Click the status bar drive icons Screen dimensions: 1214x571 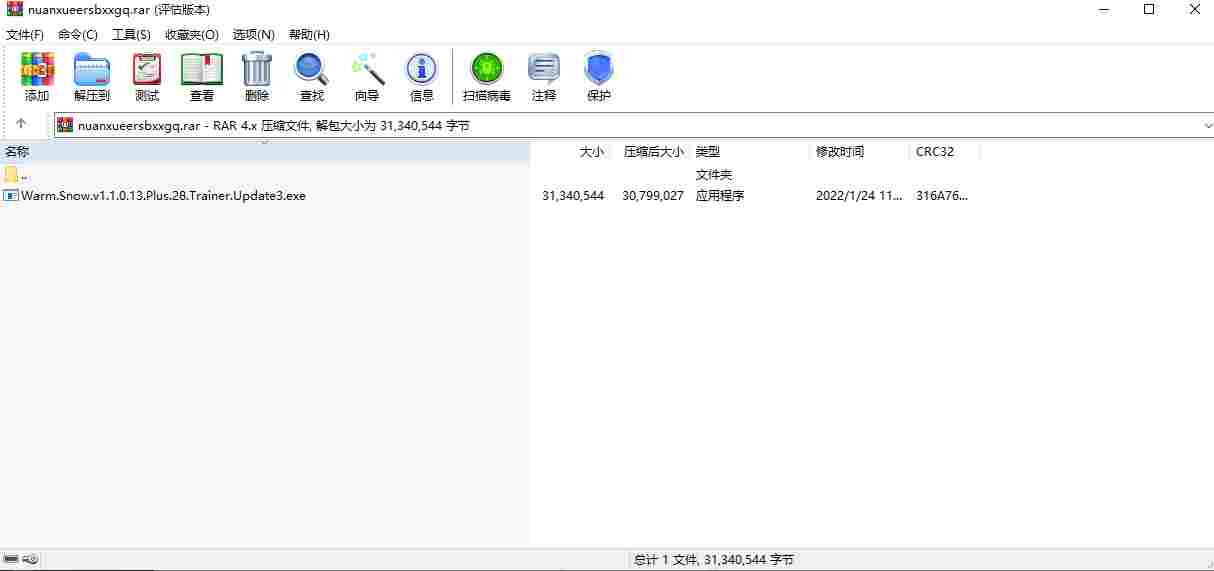click(x=21, y=559)
